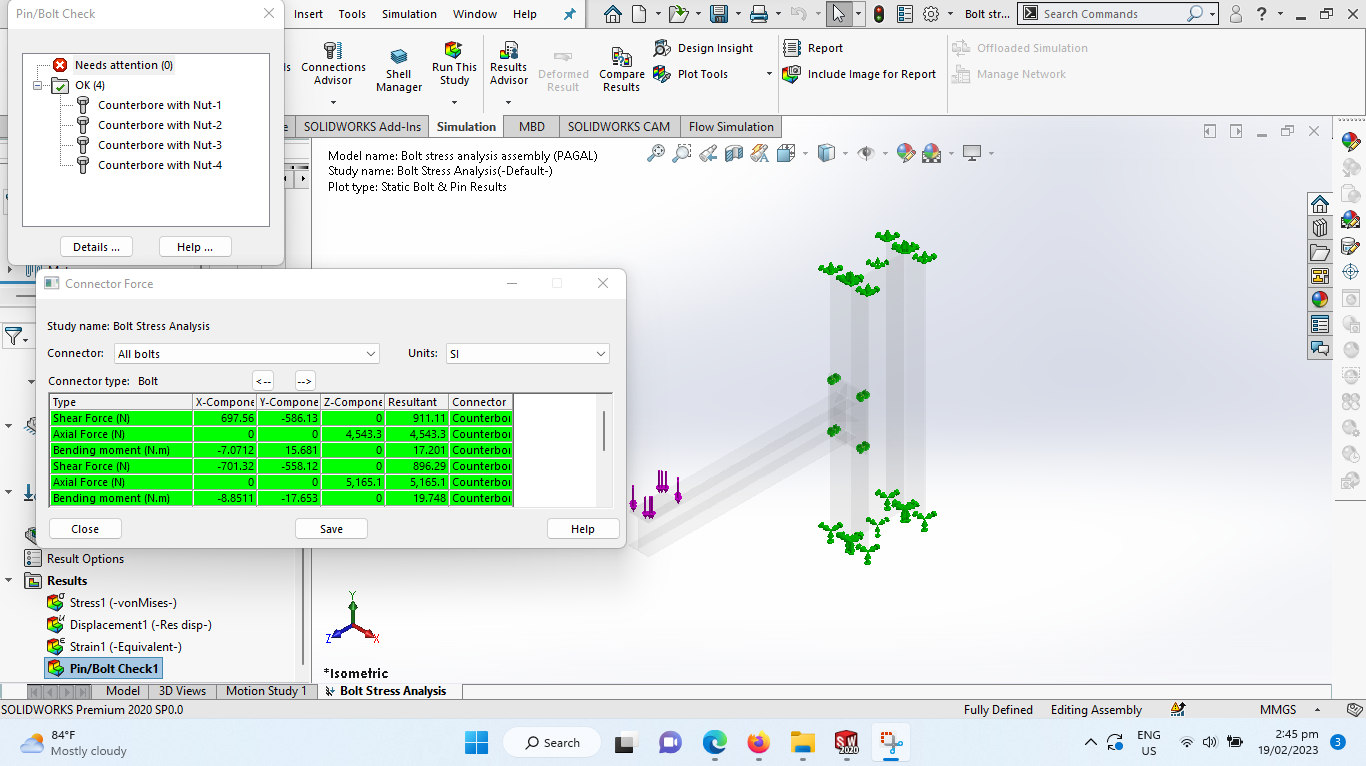The height and width of the screenshot is (766, 1366).
Task: Click the Print icon
Action: [759, 14]
